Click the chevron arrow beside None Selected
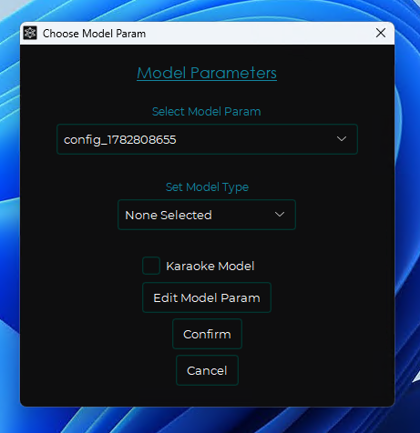 [279, 214]
